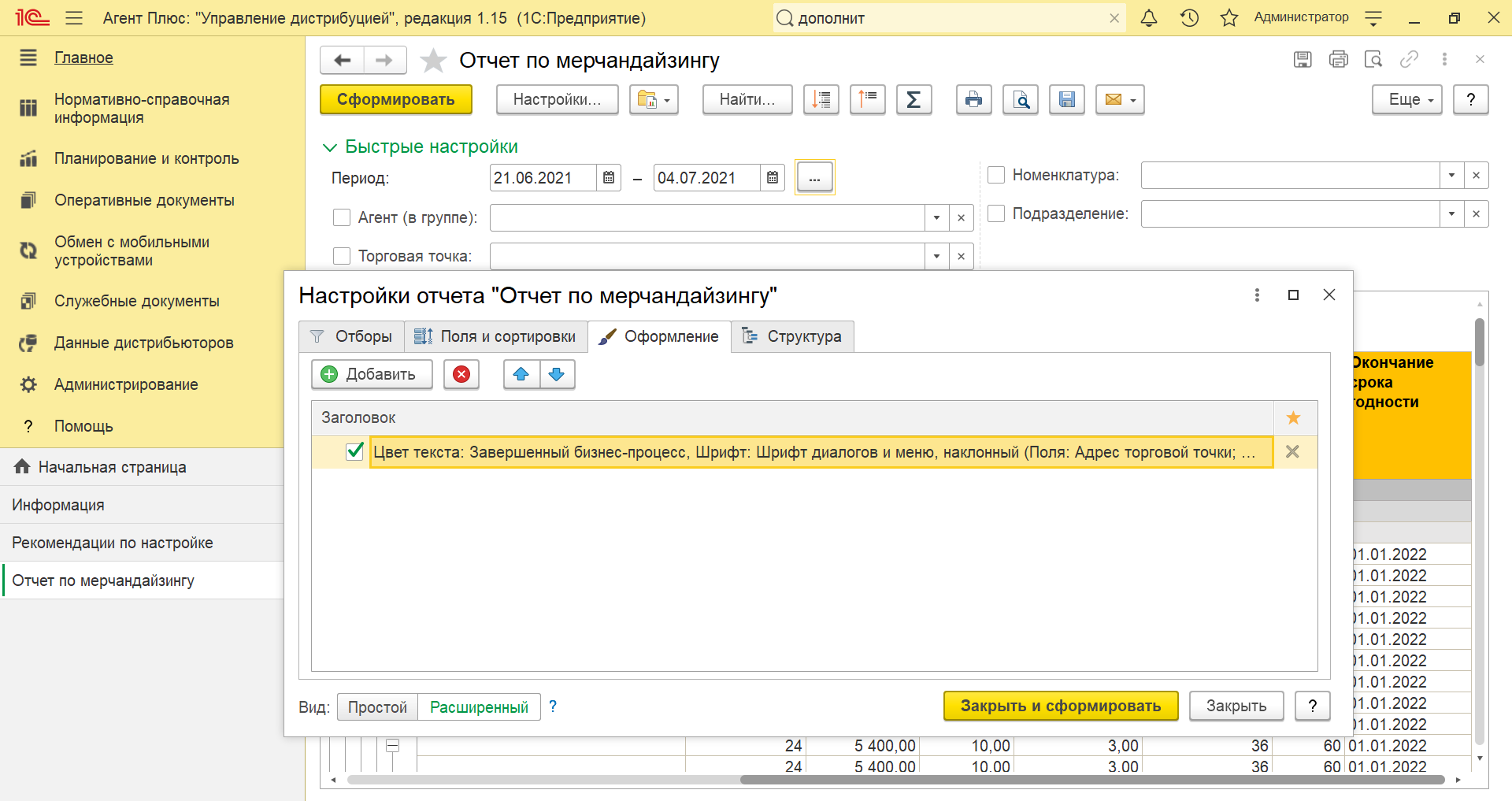The height and width of the screenshot is (801, 1512).
Task: Open Номенклатура dropdown arrow
Action: [1451, 175]
